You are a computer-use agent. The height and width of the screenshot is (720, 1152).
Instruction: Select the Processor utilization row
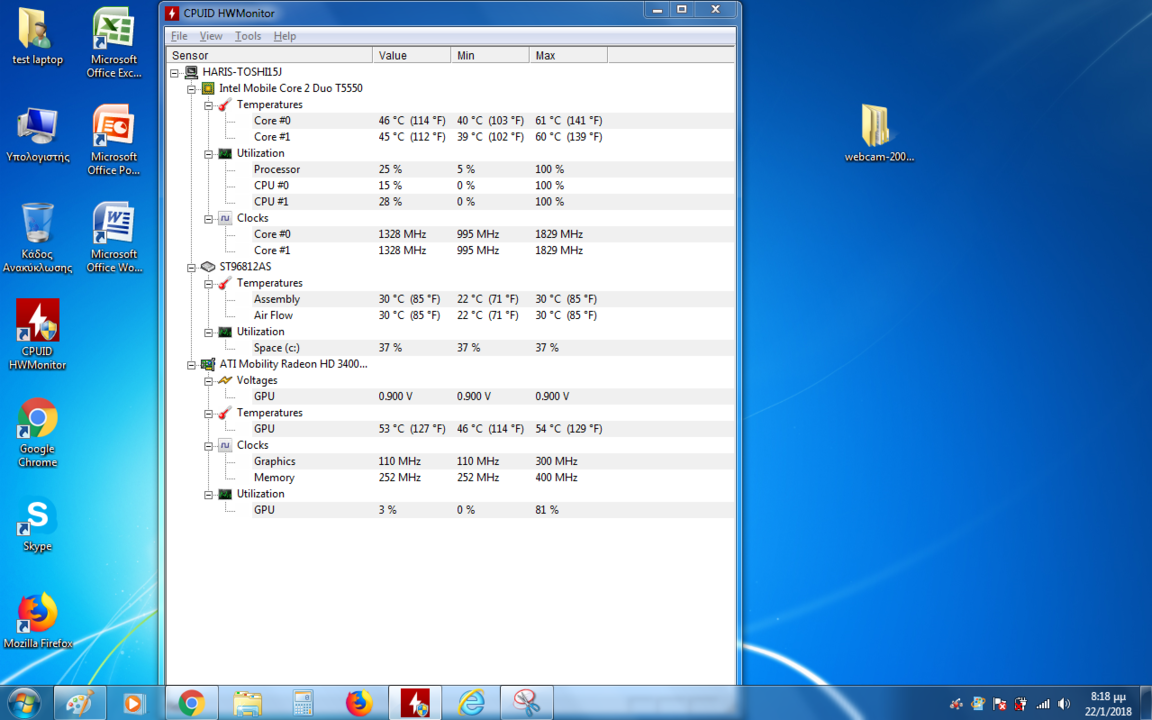tap(450, 169)
